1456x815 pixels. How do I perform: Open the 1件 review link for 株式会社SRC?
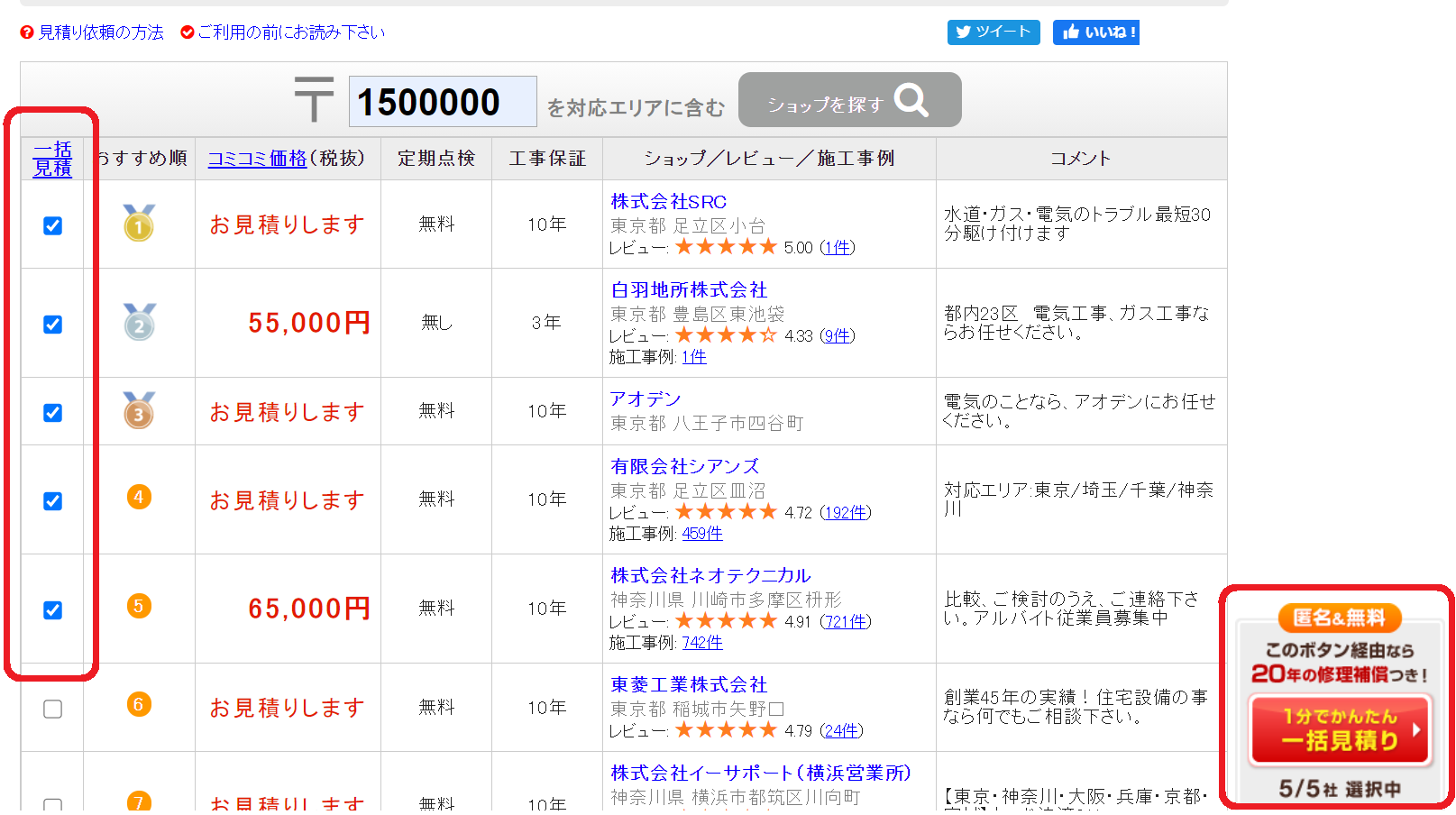click(x=838, y=247)
